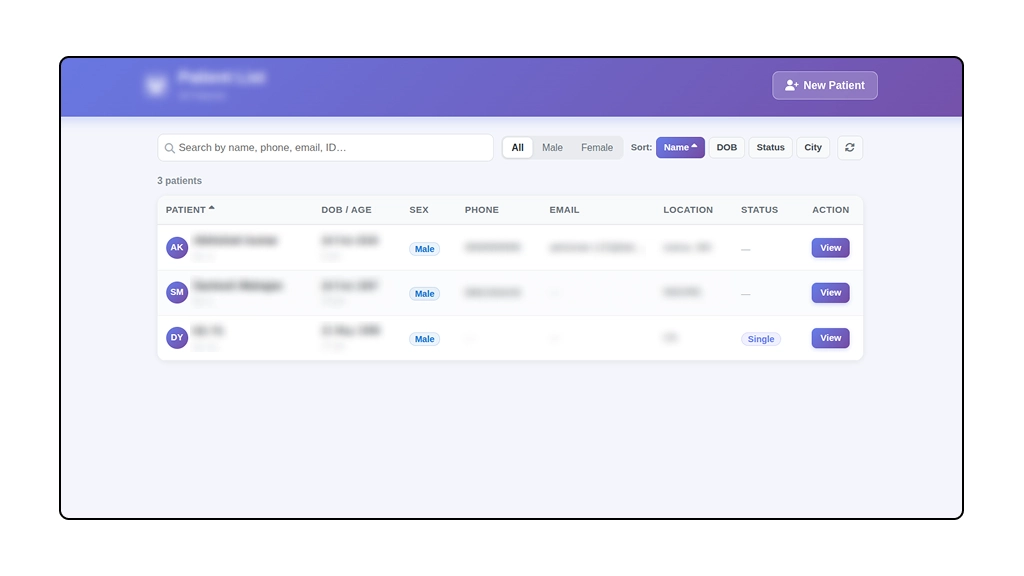The width and height of the screenshot is (1024, 576).
Task: Click the Male badge in DY row
Action: (424, 339)
